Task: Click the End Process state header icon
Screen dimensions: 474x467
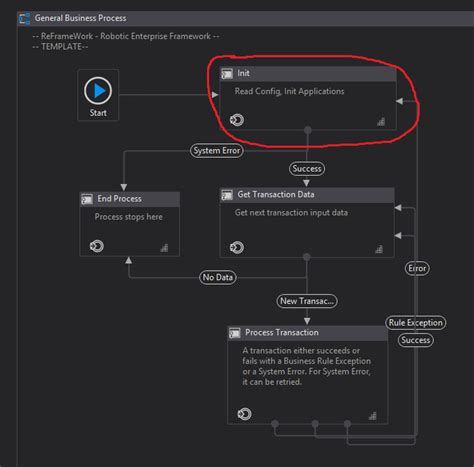Action: 87,199
